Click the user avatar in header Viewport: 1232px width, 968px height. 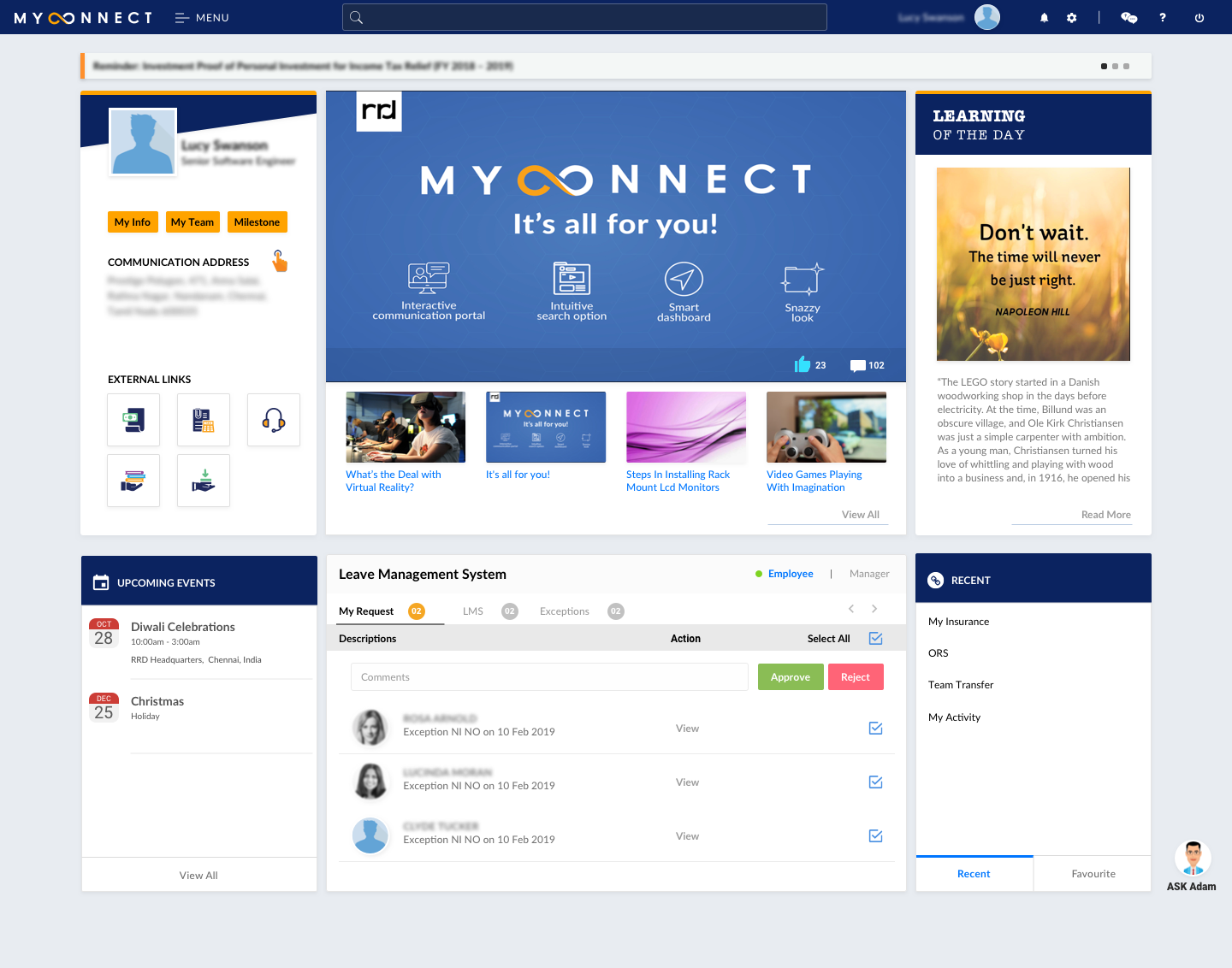pos(987,17)
